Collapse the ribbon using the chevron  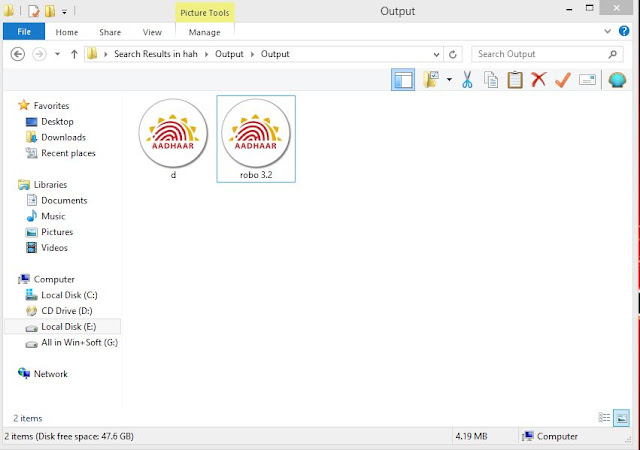coord(607,31)
